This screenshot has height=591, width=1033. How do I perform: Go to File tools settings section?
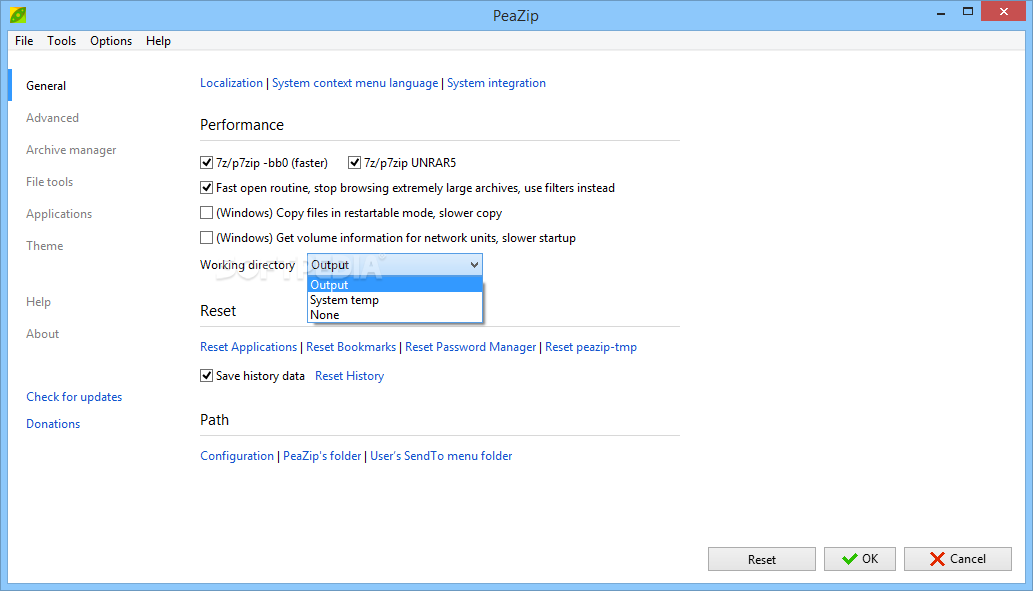pos(49,182)
